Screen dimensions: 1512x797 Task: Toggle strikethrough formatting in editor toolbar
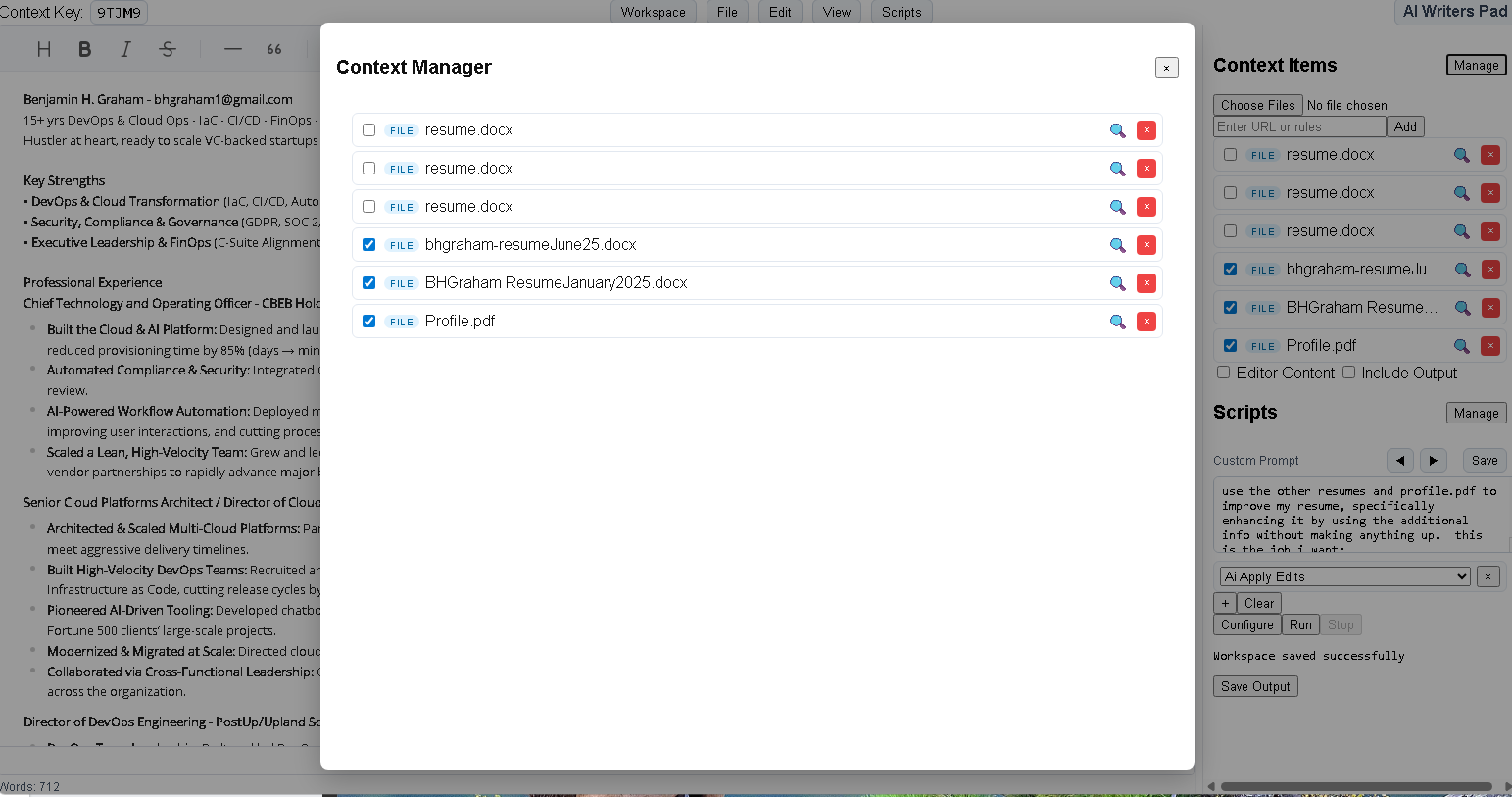(x=168, y=49)
